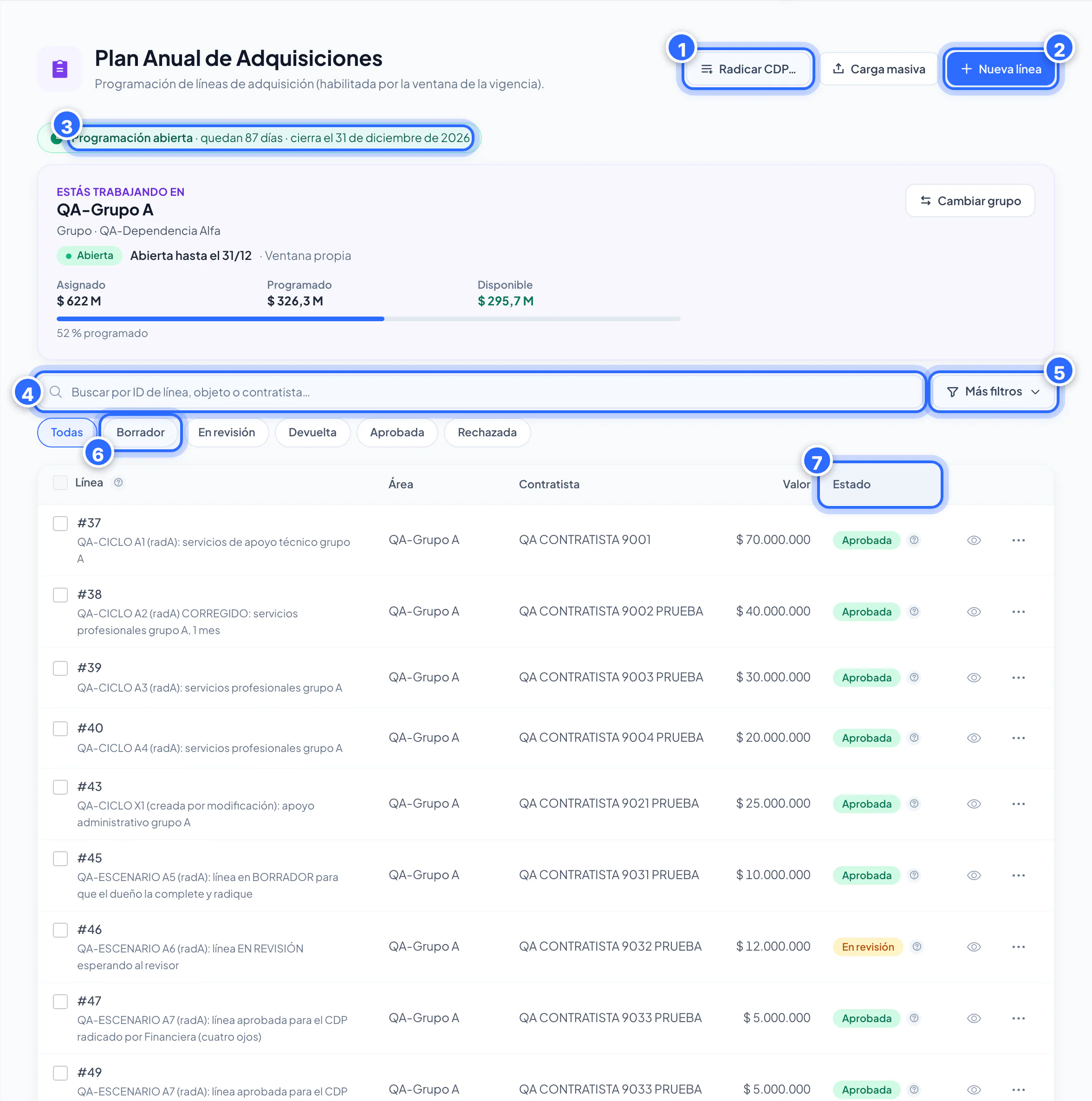Select line #45 checkbox
Viewport: 1092px width, 1101px height.
click(60, 859)
